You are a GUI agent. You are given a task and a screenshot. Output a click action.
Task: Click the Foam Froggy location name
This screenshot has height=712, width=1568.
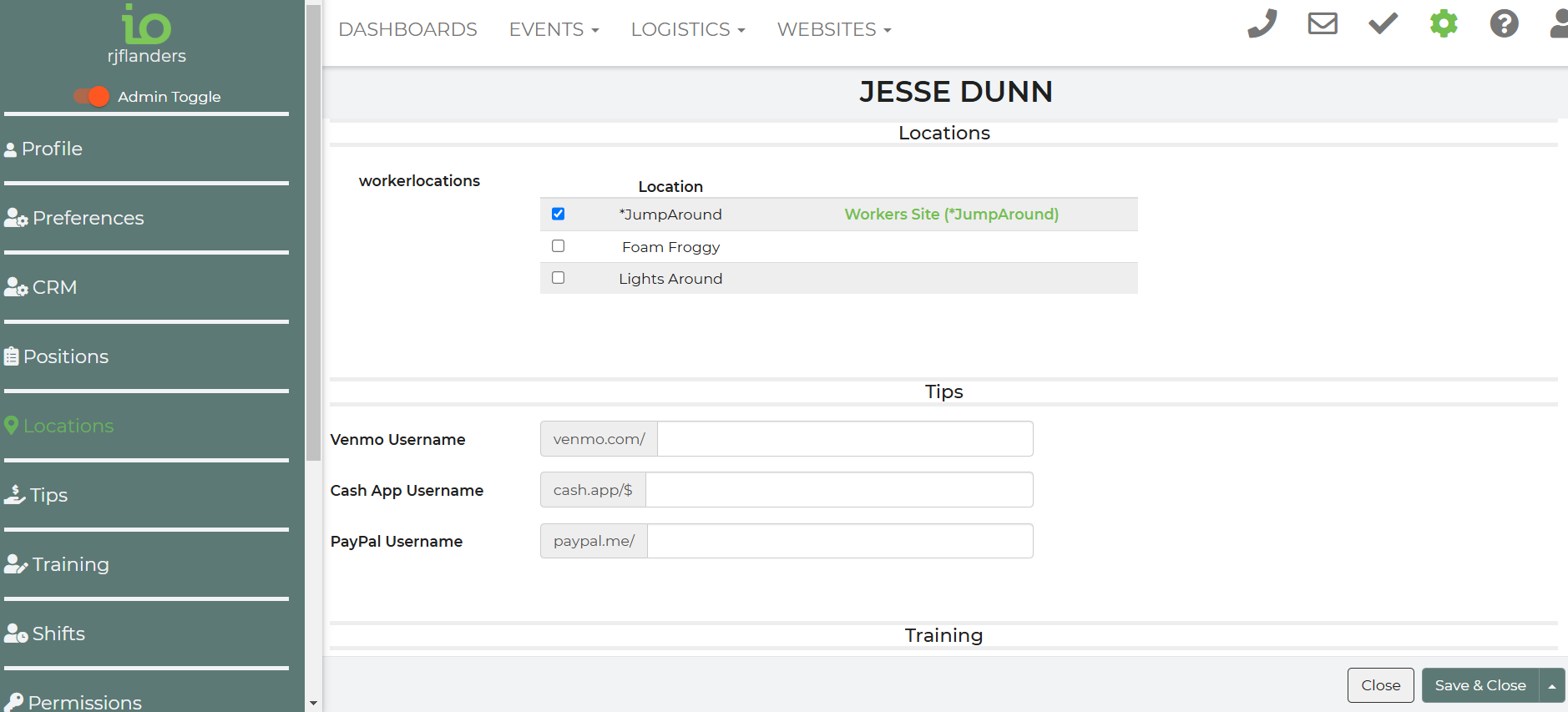pyautogui.click(x=671, y=247)
